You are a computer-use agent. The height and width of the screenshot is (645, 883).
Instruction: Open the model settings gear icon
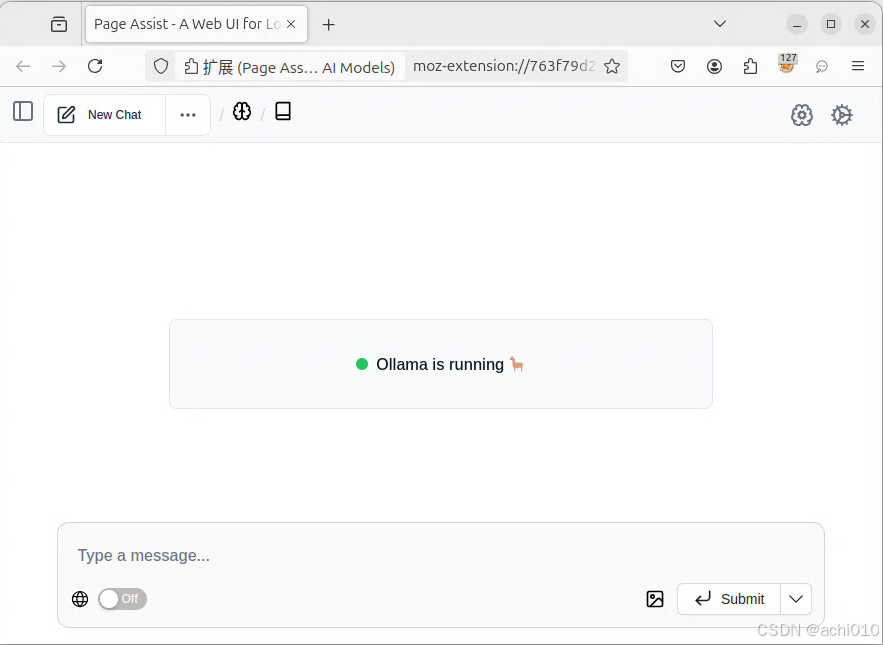(x=801, y=115)
